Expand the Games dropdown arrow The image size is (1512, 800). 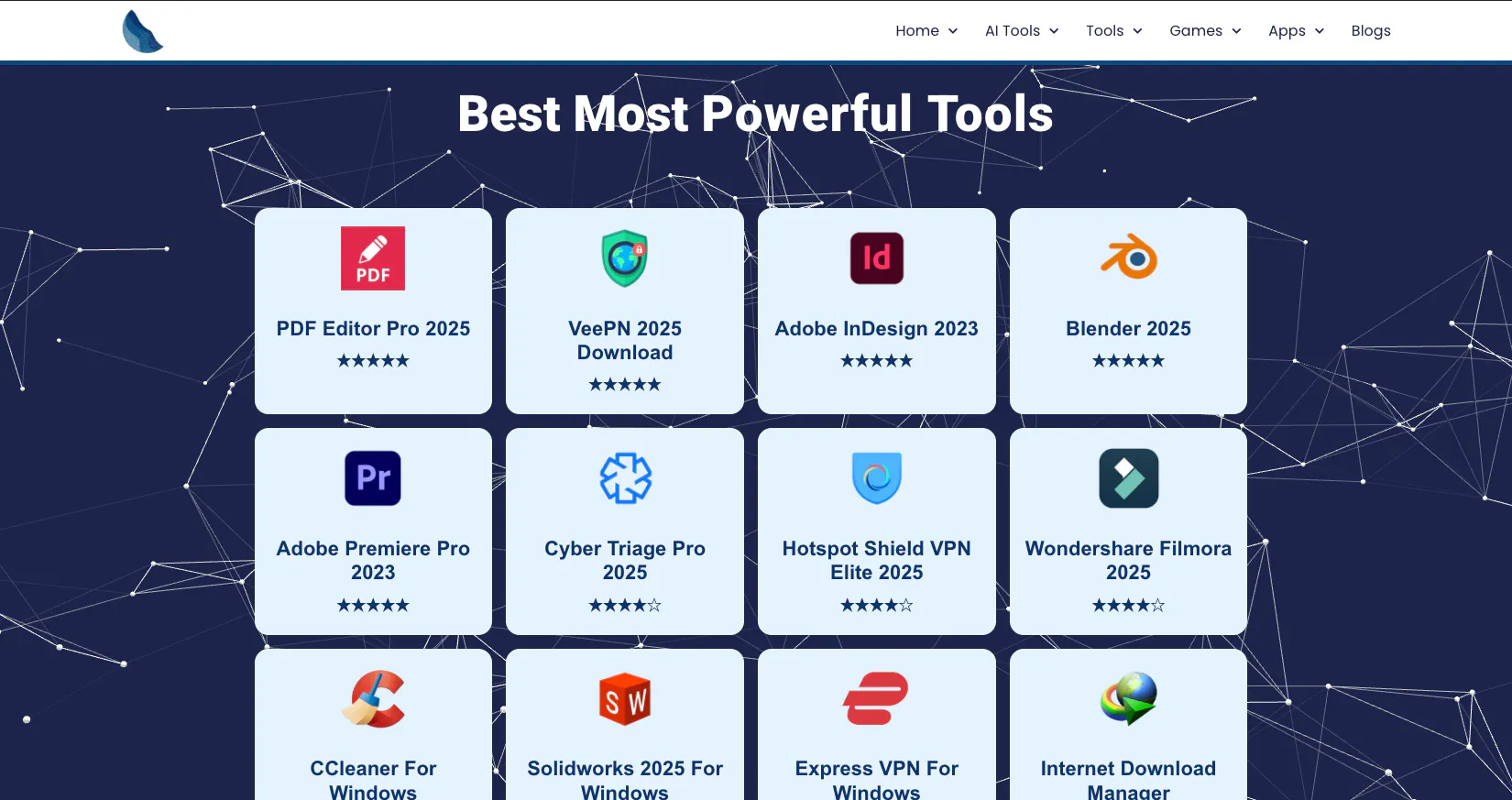click(x=1236, y=31)
